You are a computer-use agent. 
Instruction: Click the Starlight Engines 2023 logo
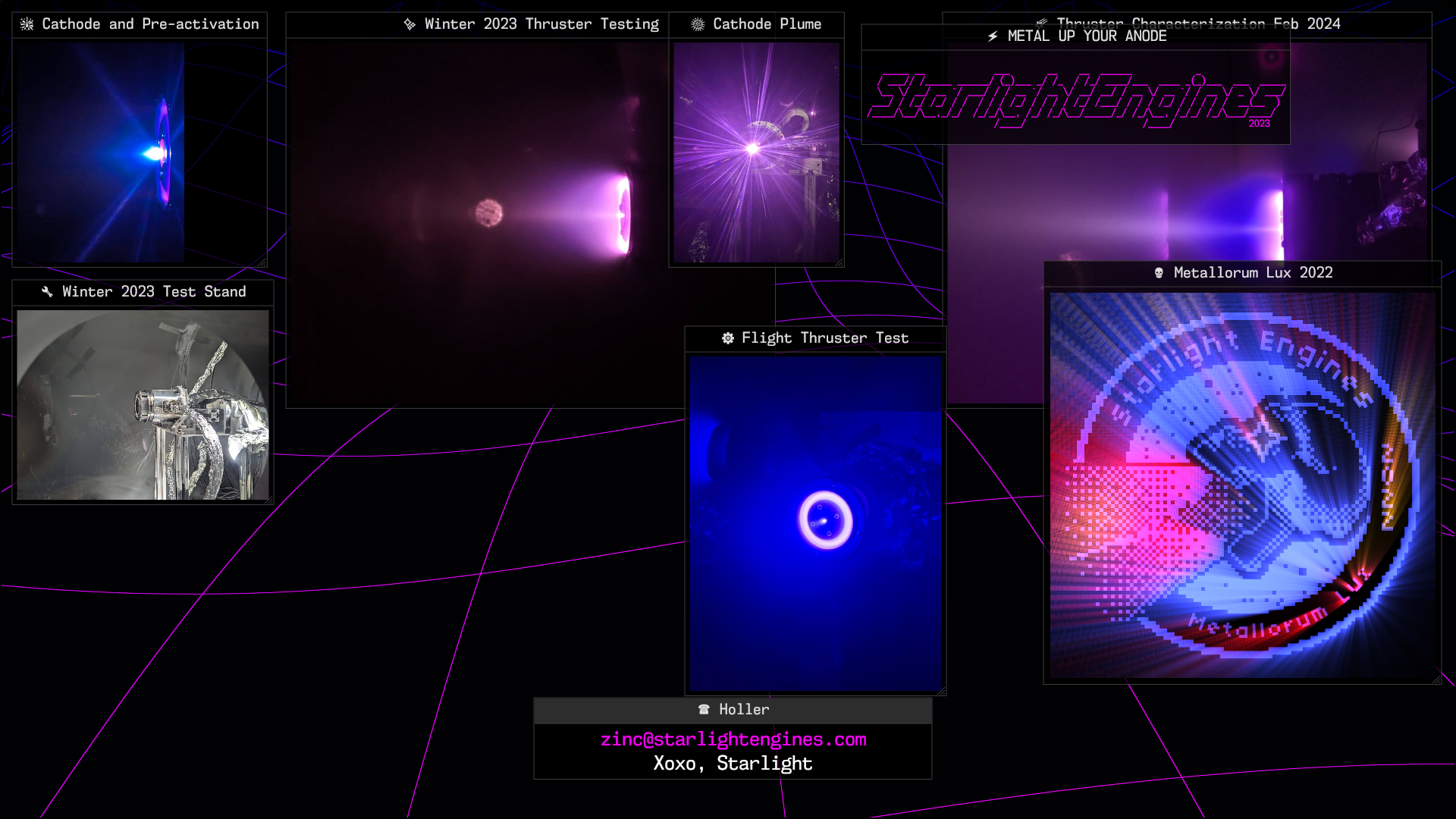(x=1075, y=100)
